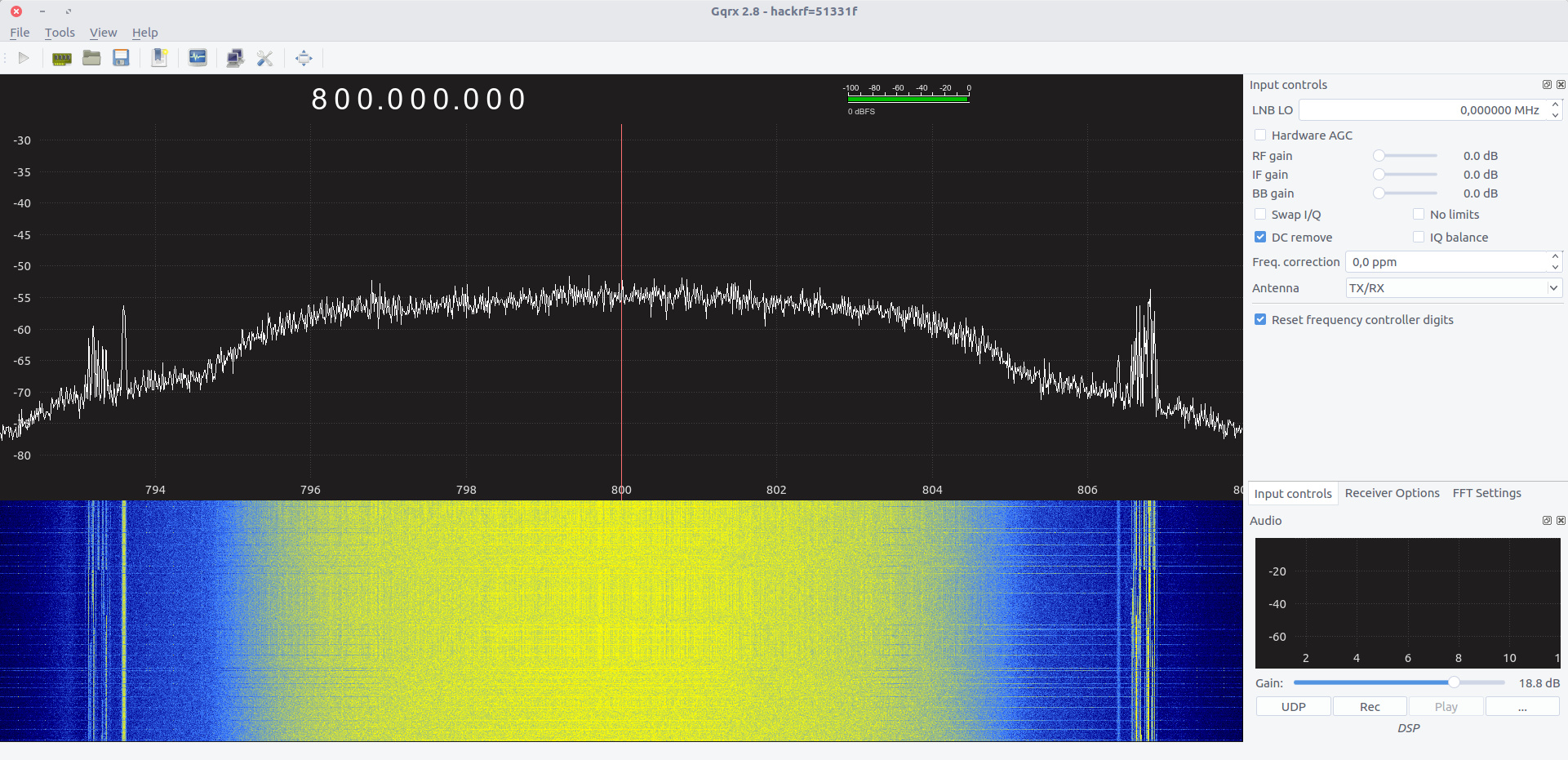The height and width of the screenshot is (760, 1568).
Task: Open remote control (networked computers icon)
Action: coord(235,58)
